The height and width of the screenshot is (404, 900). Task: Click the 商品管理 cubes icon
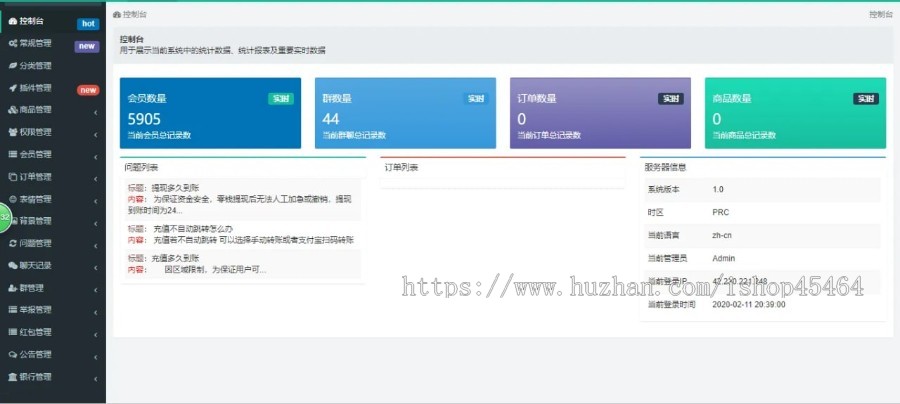[13, 110]
